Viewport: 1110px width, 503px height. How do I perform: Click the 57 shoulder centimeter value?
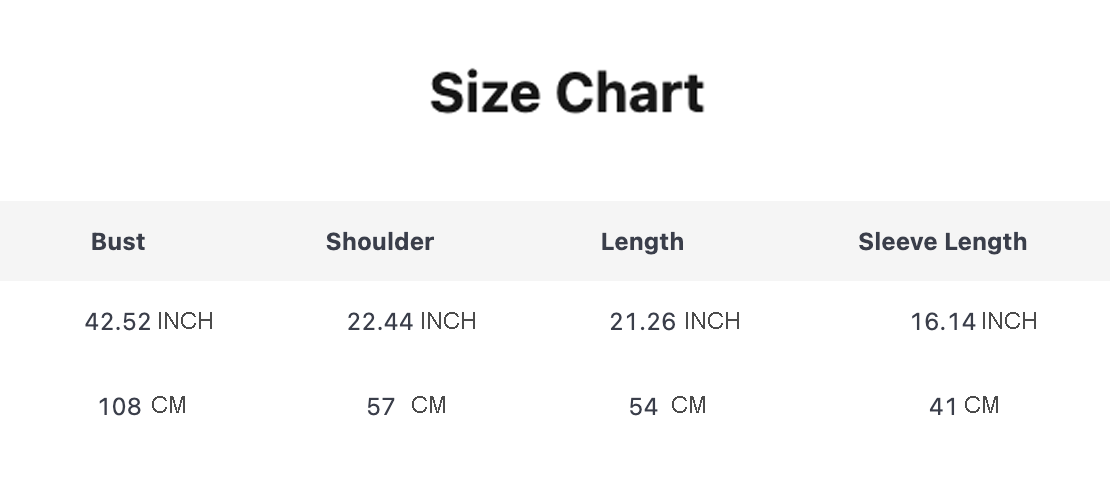point(381,407)
